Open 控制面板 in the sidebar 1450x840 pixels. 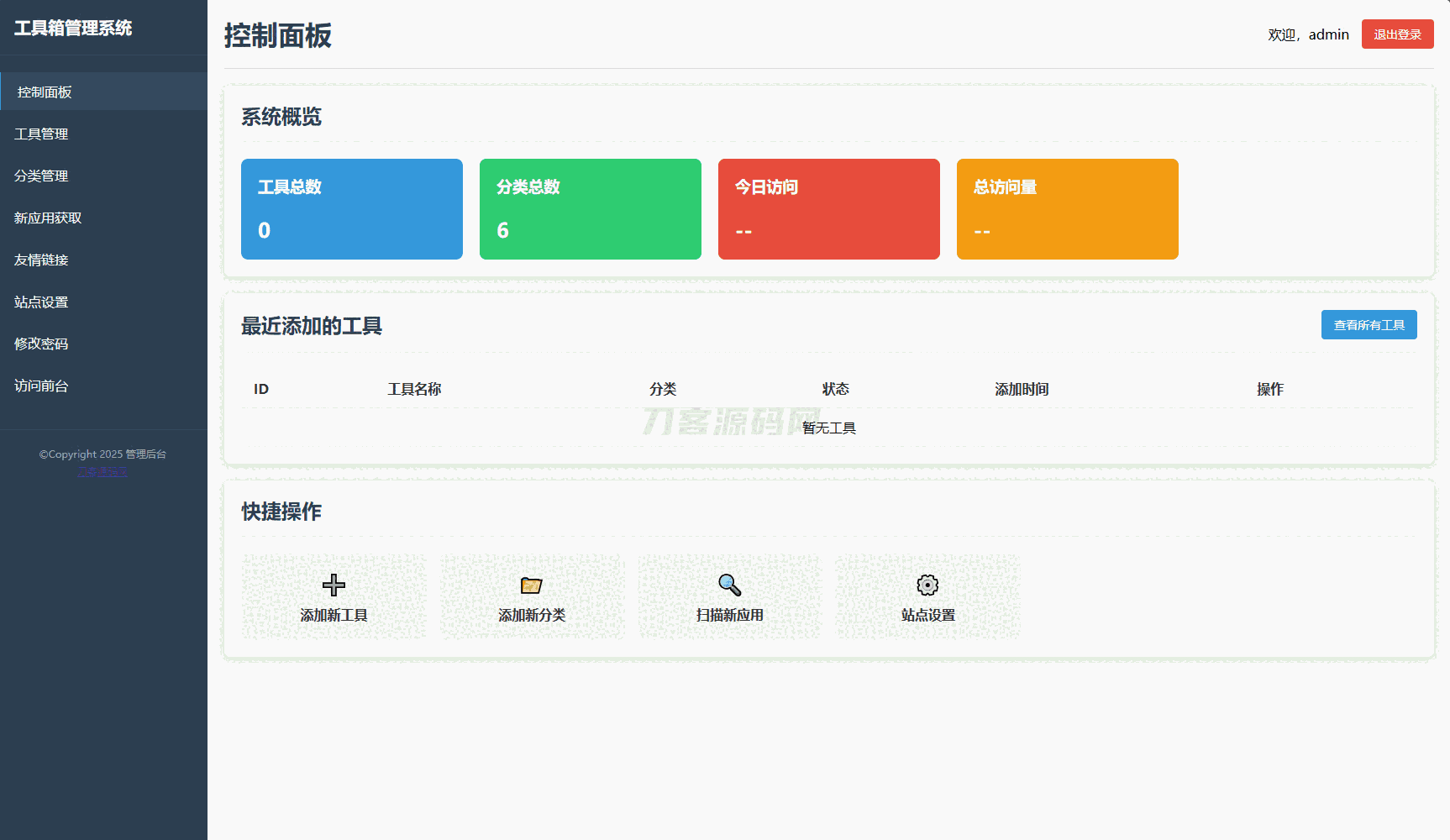tap(45, 92)
